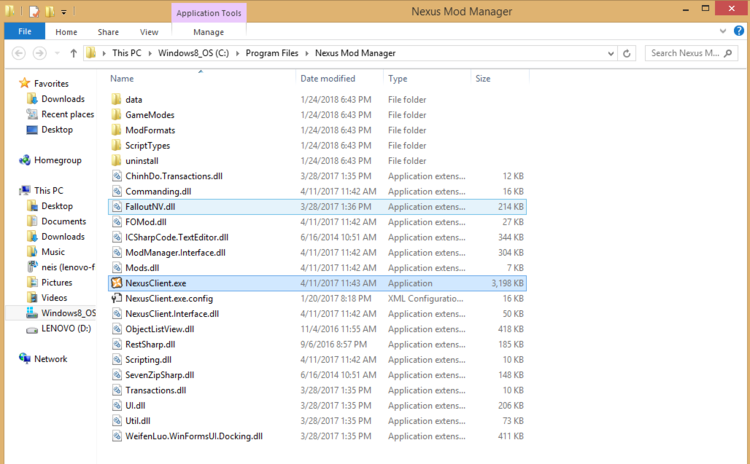Screen dimensions: 750x464
Task: Expand the Windows8_OS (C:) breadcrumb arrow
Action: (x=237, y=53)
